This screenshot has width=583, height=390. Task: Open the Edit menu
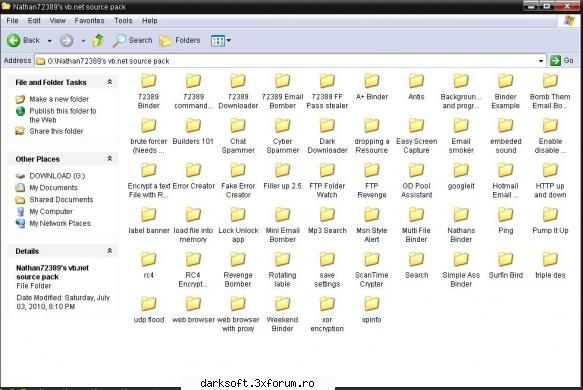pyautogui.click(x=34, y=20)
